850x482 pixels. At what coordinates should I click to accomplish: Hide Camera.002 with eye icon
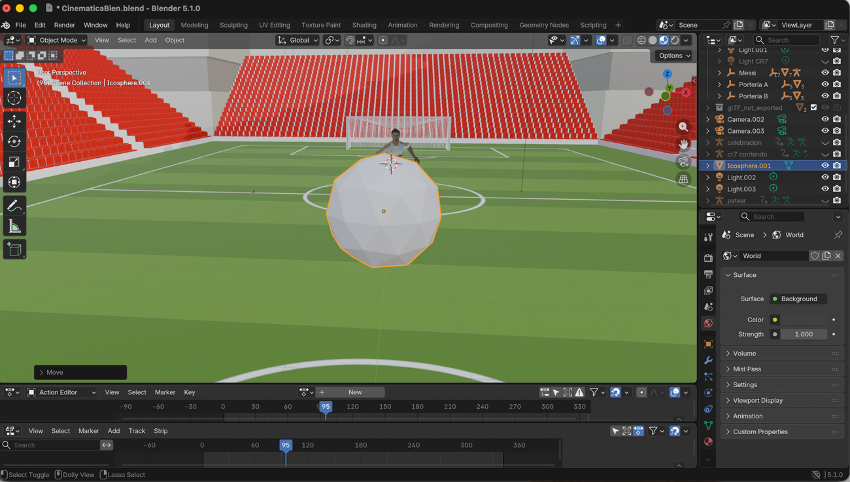click(825, 119)
